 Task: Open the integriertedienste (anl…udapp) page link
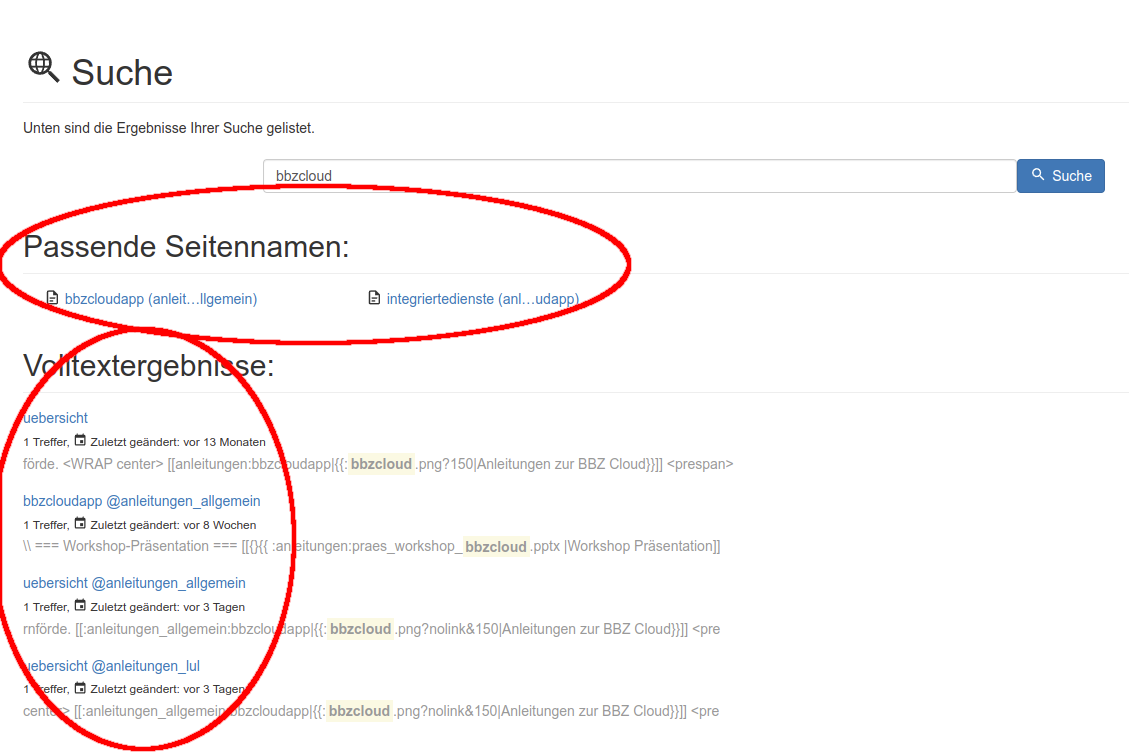tap(482, 299)
